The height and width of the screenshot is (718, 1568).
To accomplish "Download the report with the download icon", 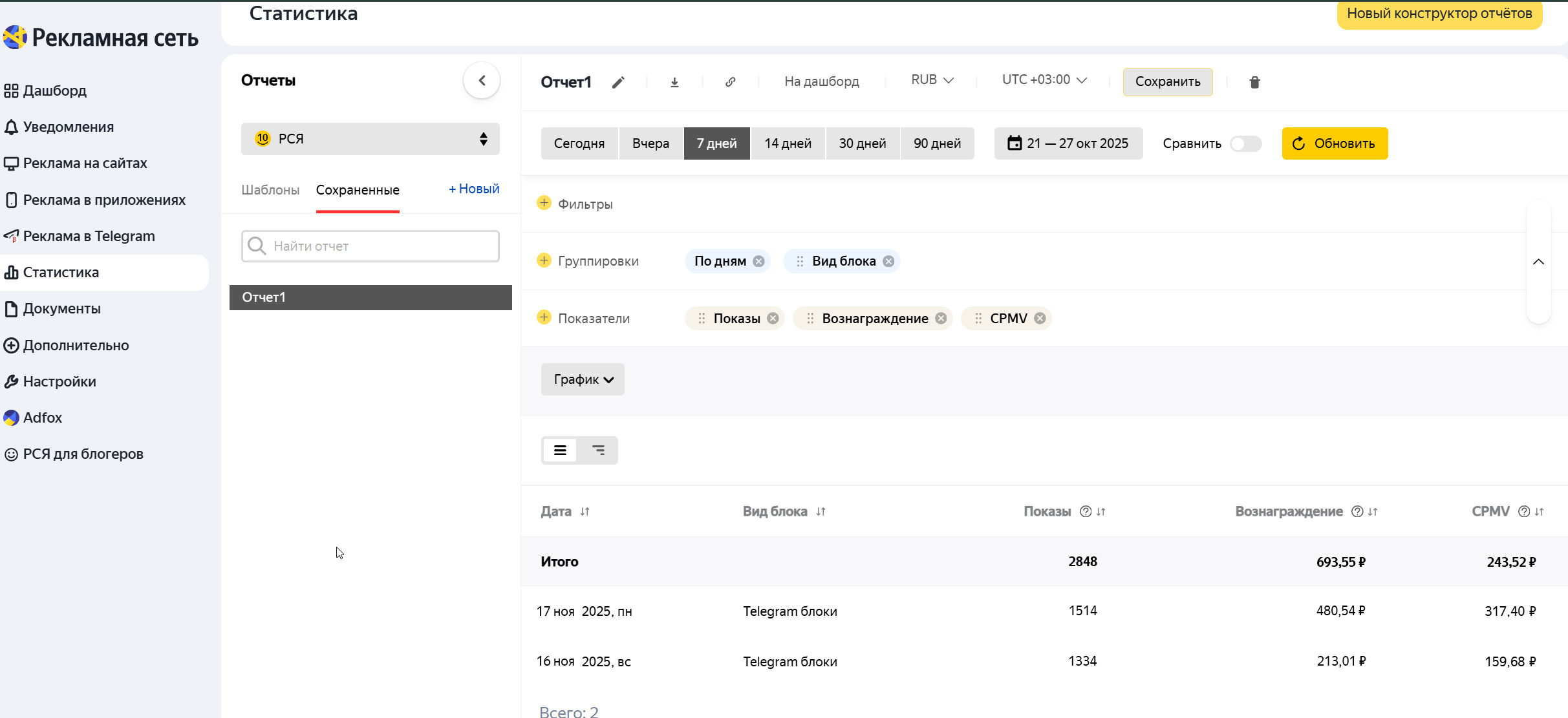I will [x=674, y=82].
